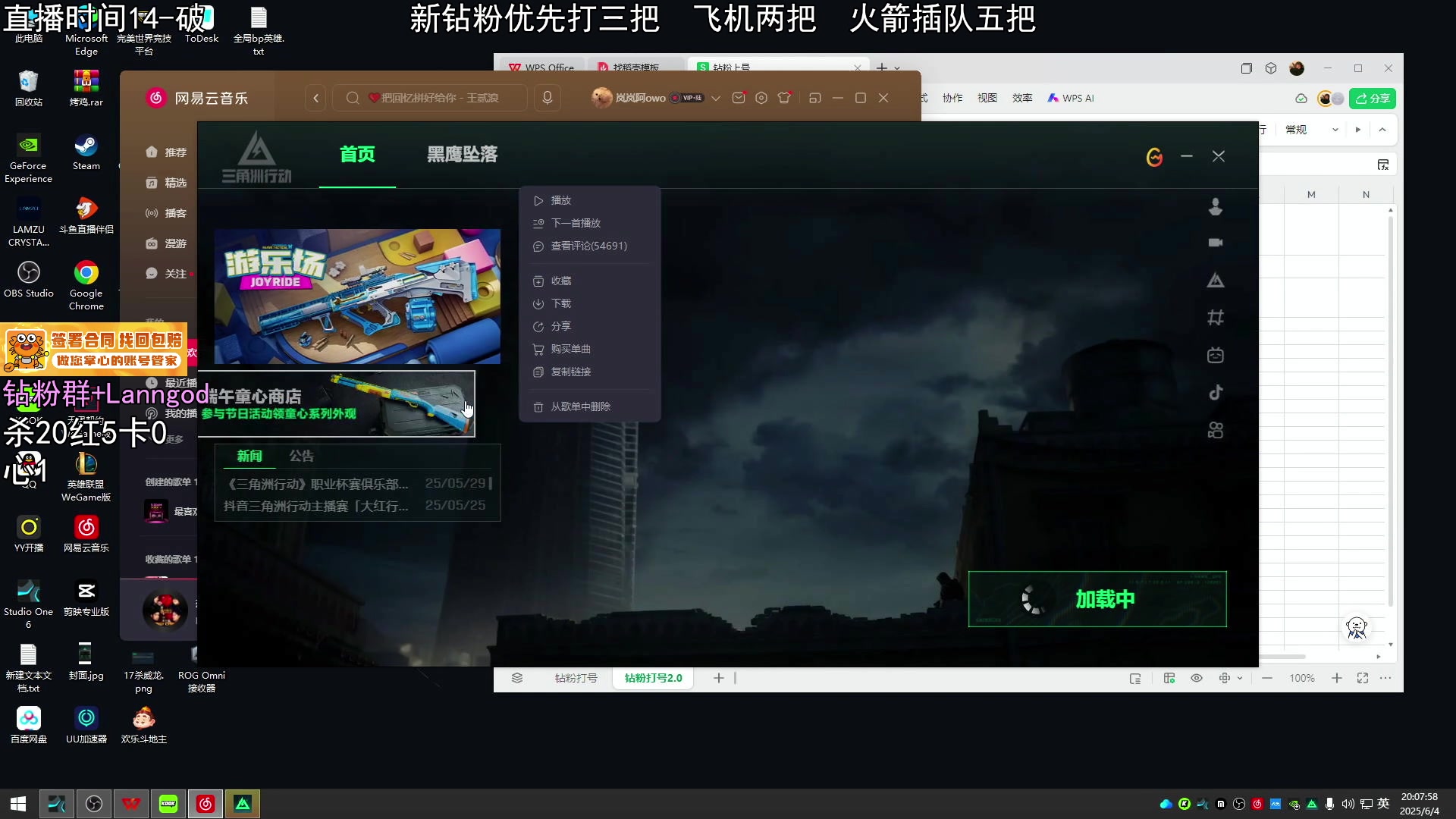Open the 午童心商店 event banner

(337, 404)
